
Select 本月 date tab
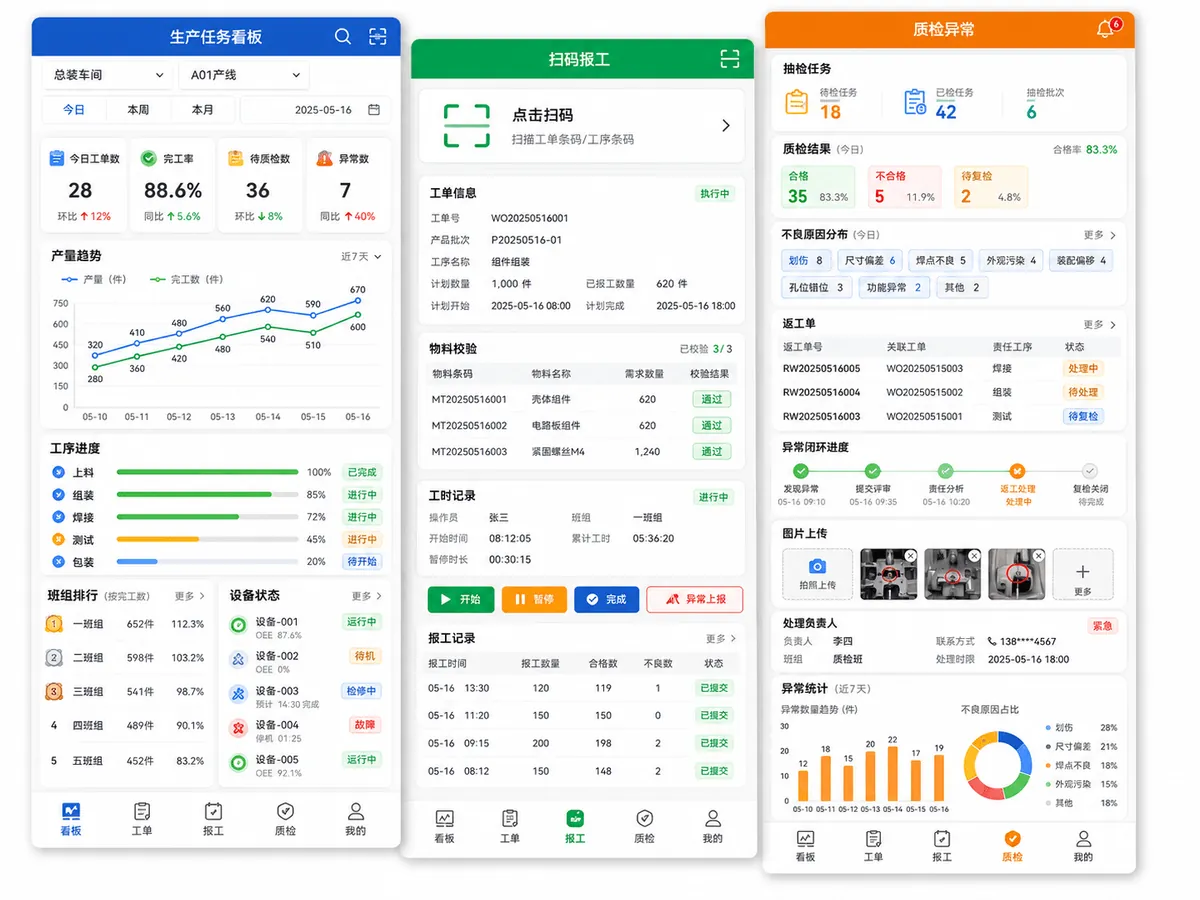point(203,110)
